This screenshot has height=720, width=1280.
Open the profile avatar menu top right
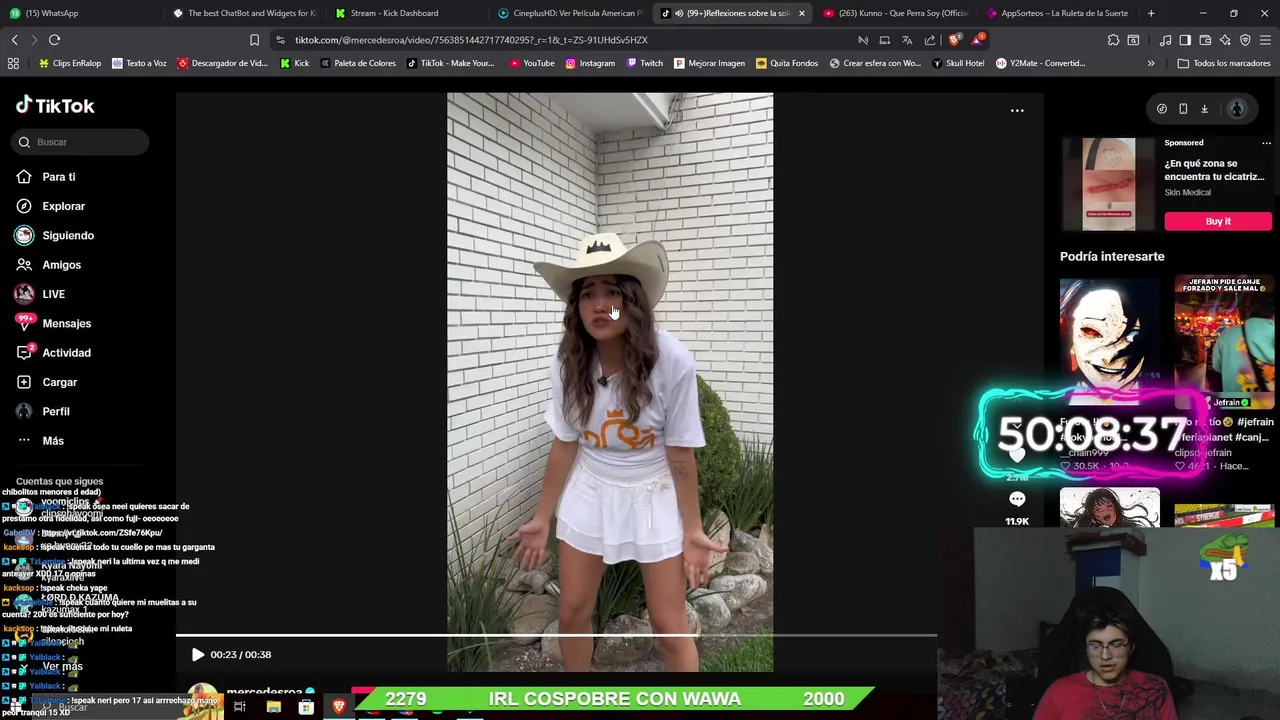(1237, 109)
